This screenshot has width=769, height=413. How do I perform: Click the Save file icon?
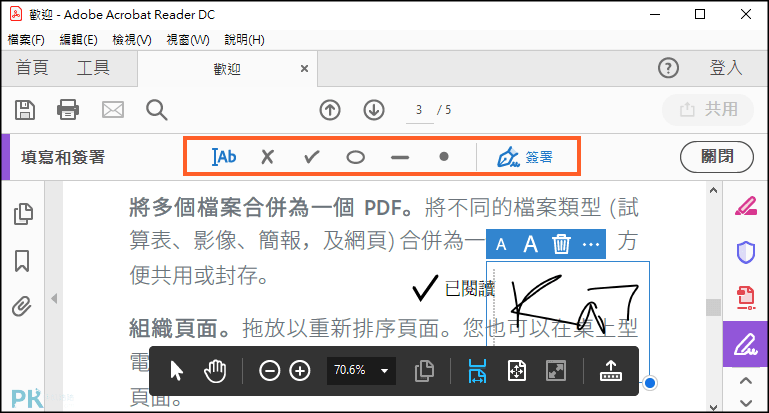(25, 110)
